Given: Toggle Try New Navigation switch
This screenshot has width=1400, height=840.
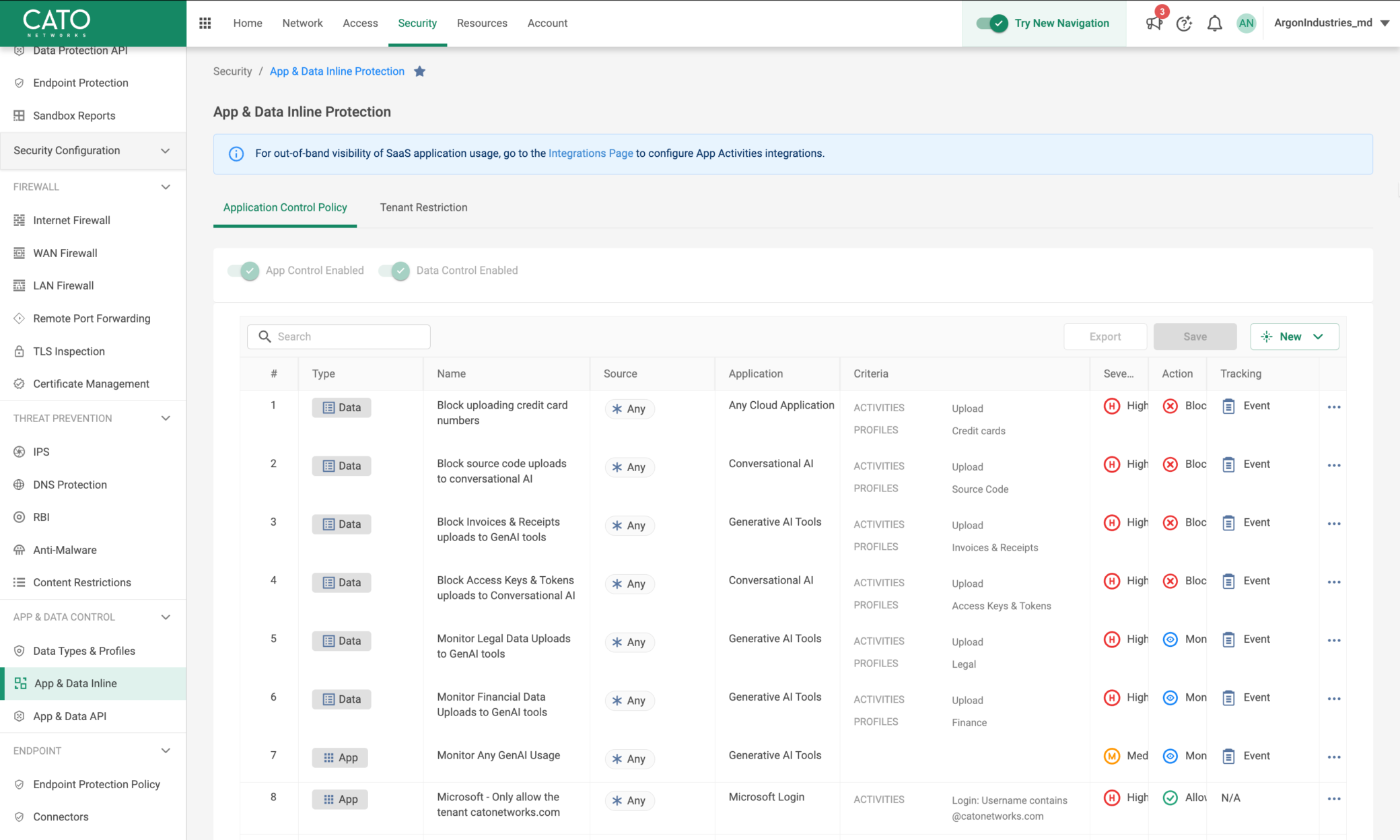Looking at the screenshot, I should coord(992,24).
